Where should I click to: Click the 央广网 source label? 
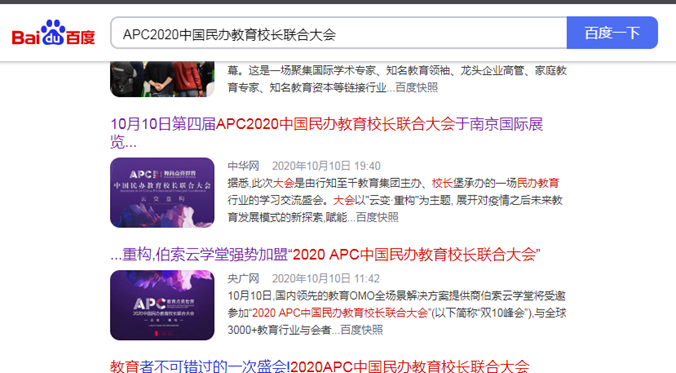[x=243, y=279]
